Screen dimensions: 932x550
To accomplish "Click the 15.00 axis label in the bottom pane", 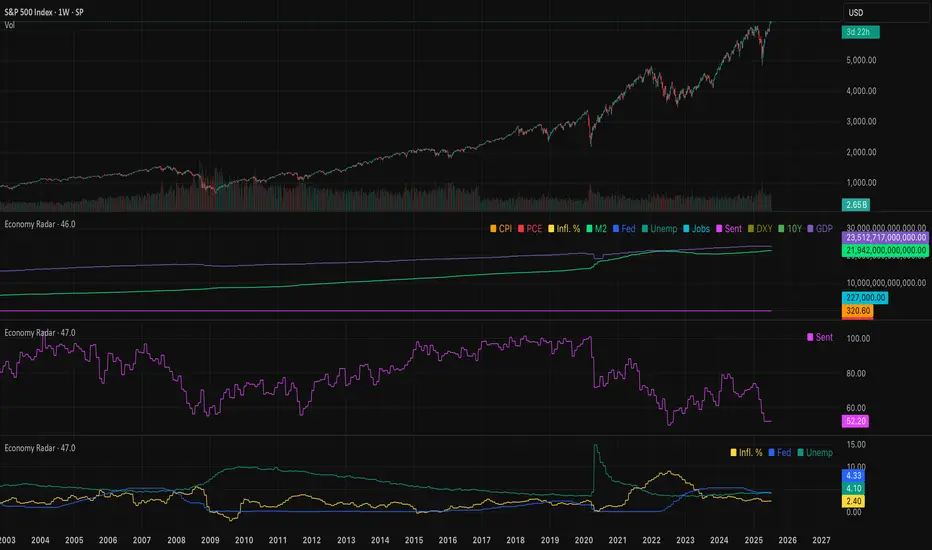I will pos(856,444).
